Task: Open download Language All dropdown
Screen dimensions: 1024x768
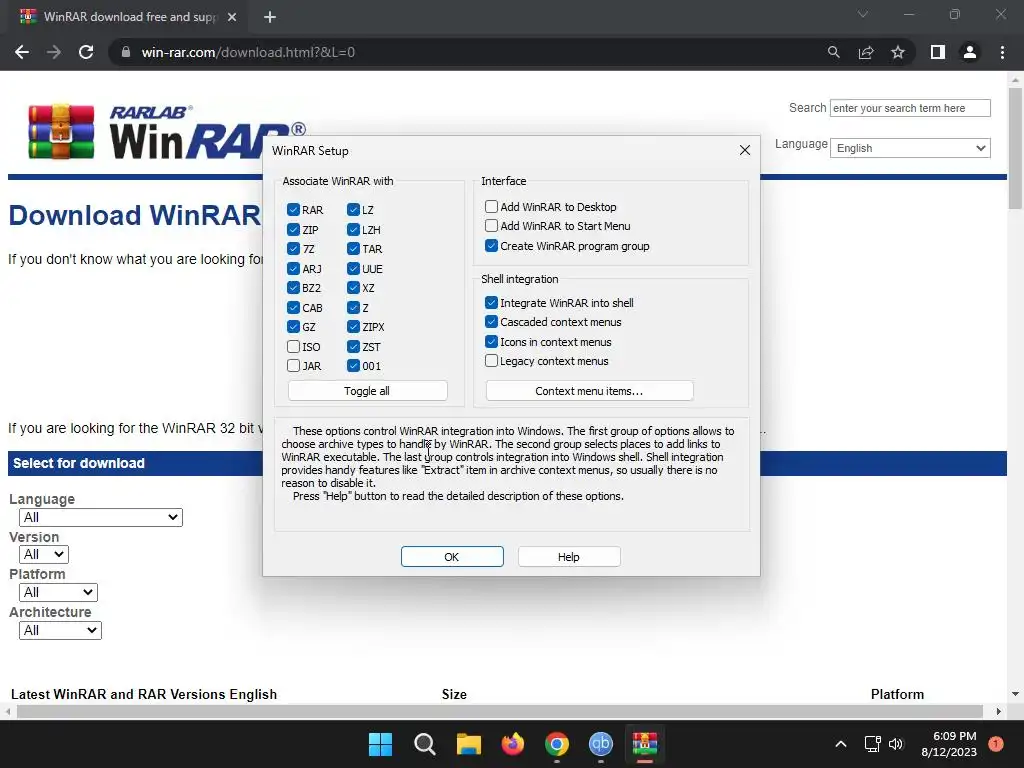Action: [x=101, y=517]
